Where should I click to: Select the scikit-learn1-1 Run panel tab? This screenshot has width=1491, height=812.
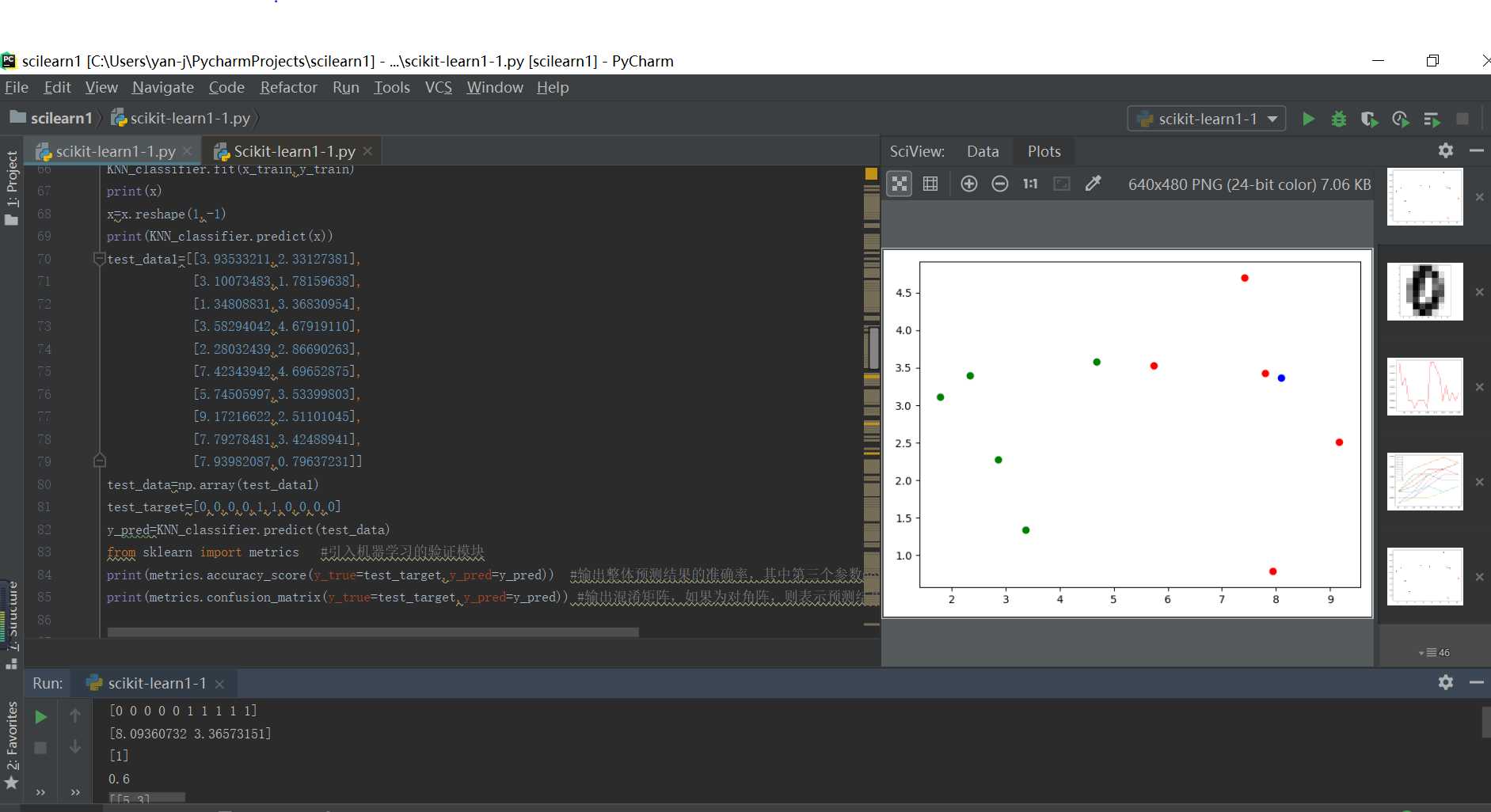click(156, 683)
